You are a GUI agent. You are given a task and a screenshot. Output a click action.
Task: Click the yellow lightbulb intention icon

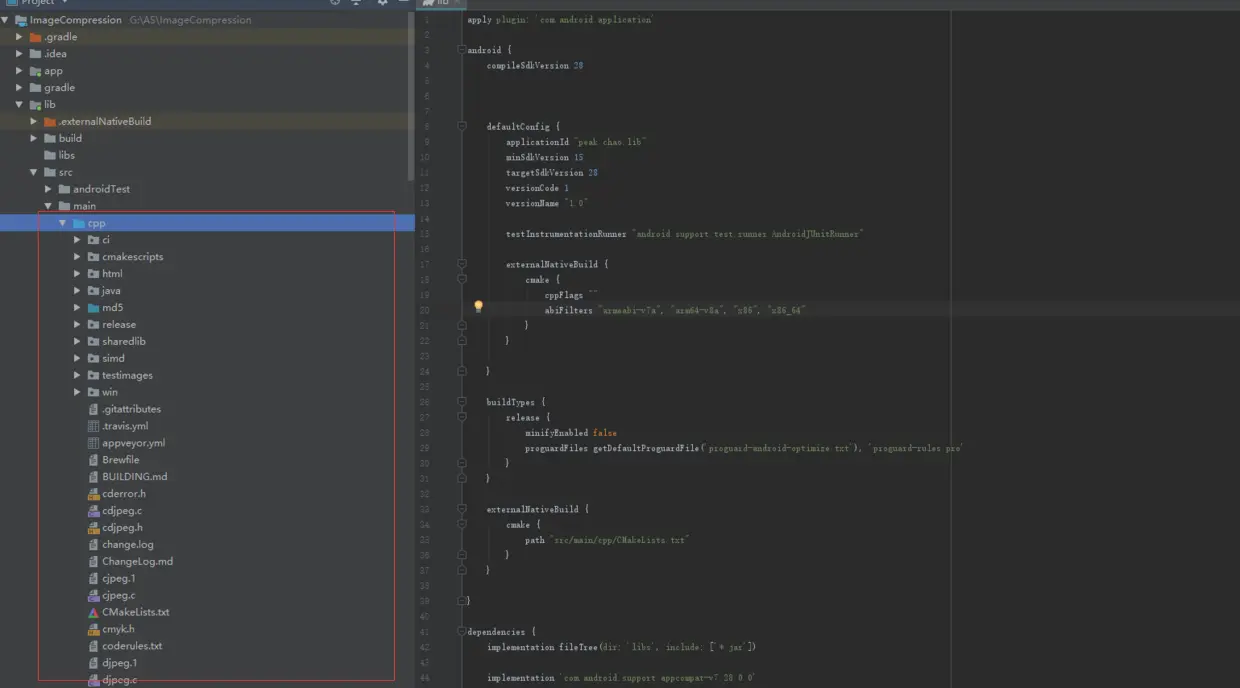(478, 307)
